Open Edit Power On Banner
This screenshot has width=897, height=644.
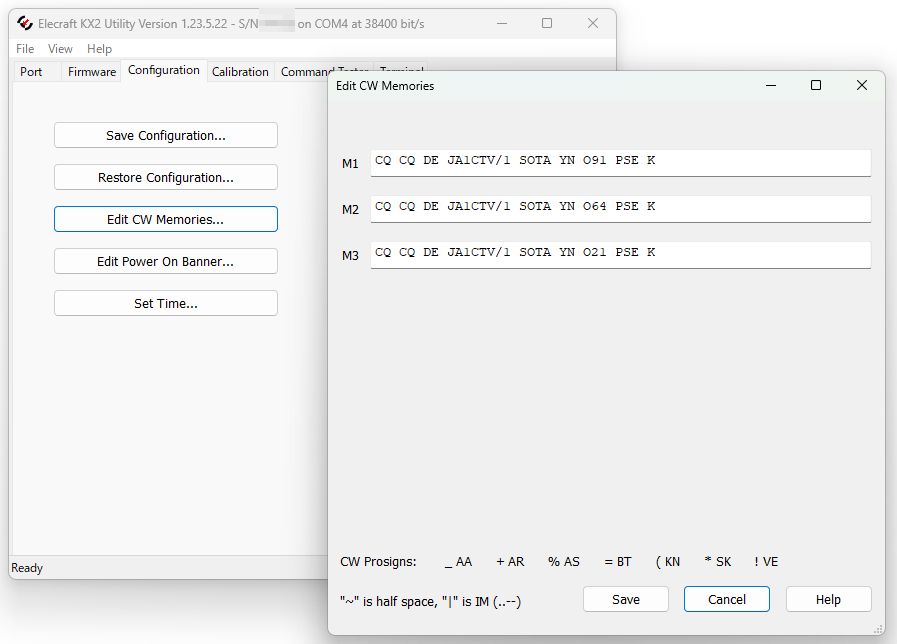[166, 261]
